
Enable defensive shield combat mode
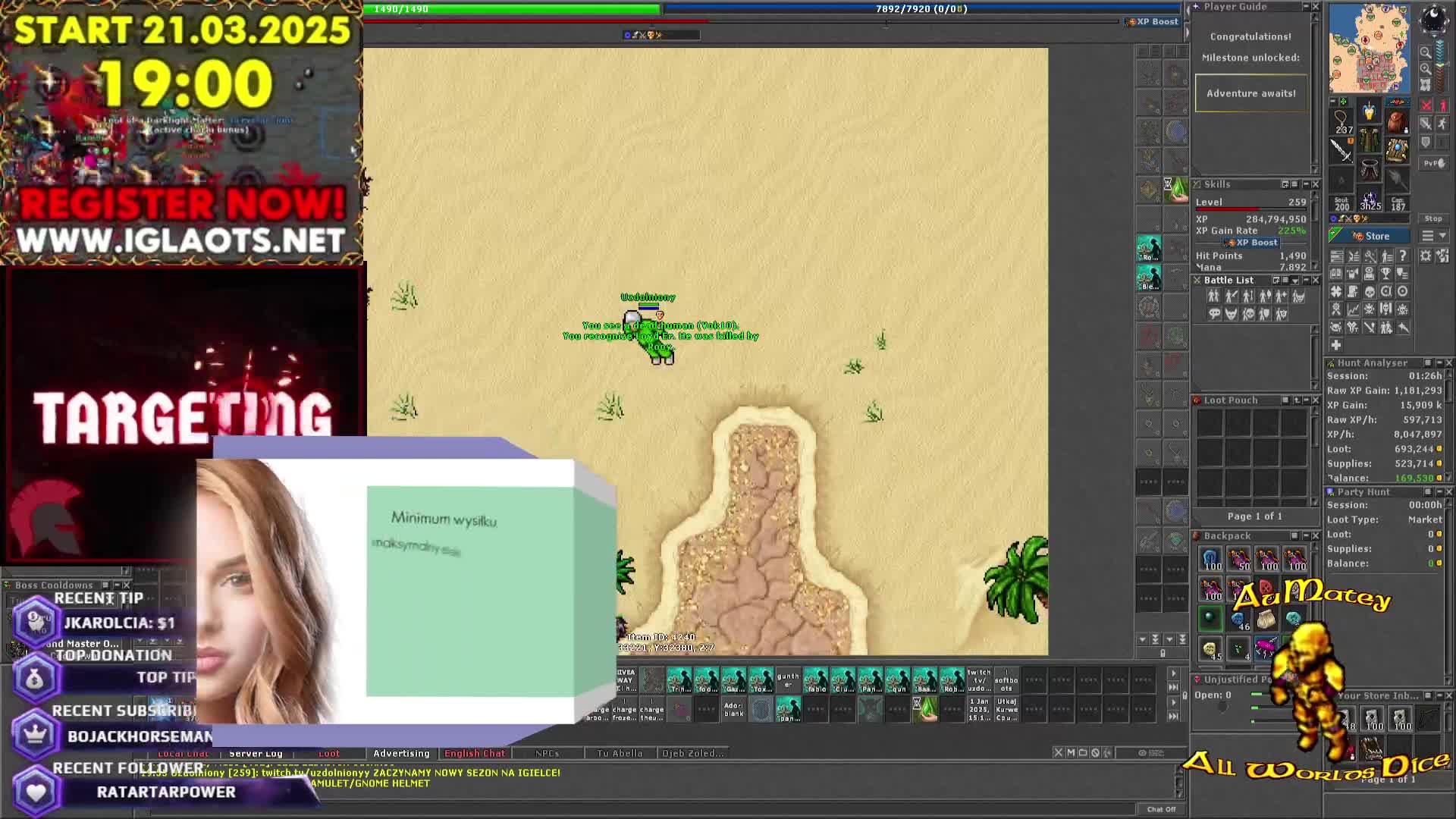(x=1426, y=142)
